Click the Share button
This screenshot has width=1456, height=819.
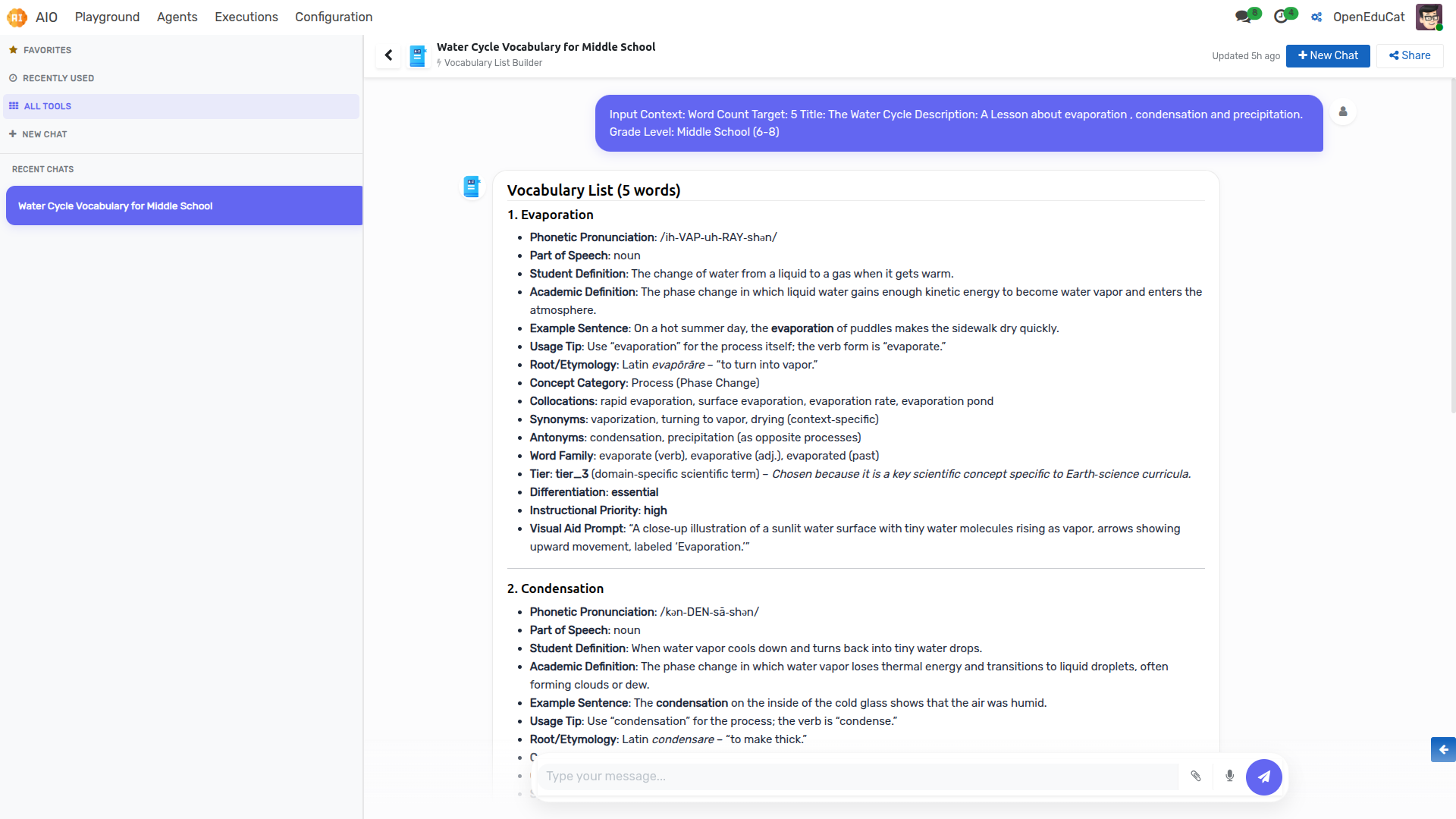[x=1410, y=55]
